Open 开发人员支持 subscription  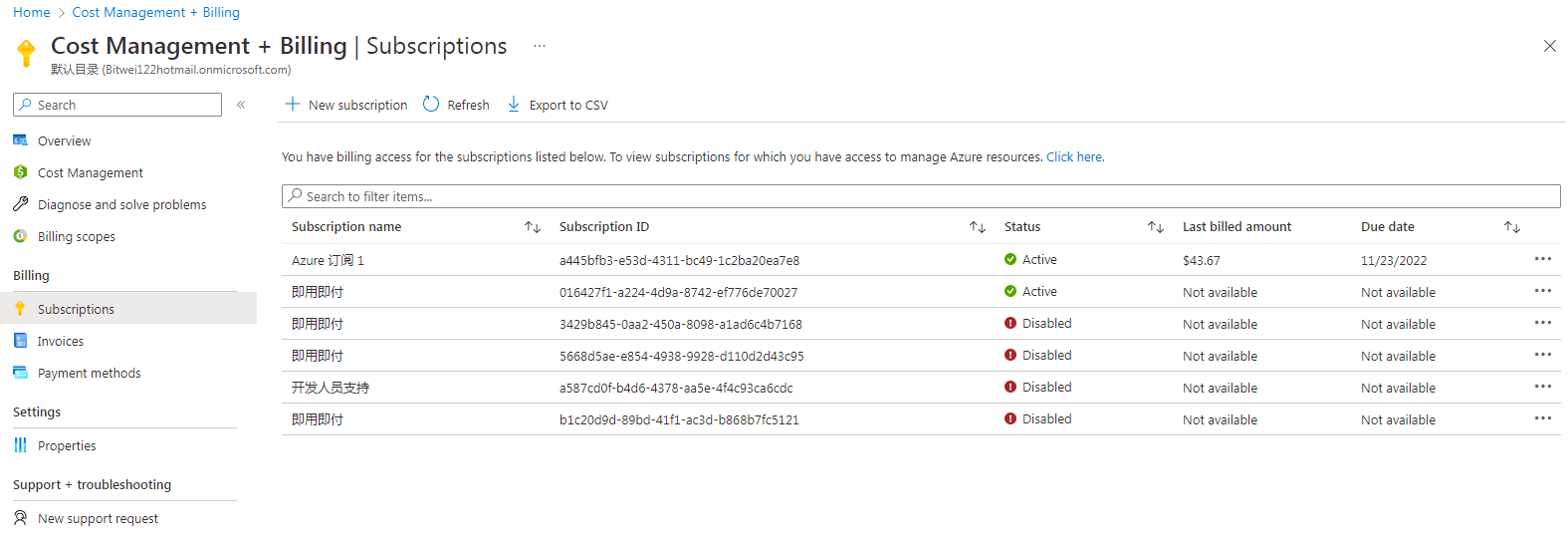click(331, 388)
